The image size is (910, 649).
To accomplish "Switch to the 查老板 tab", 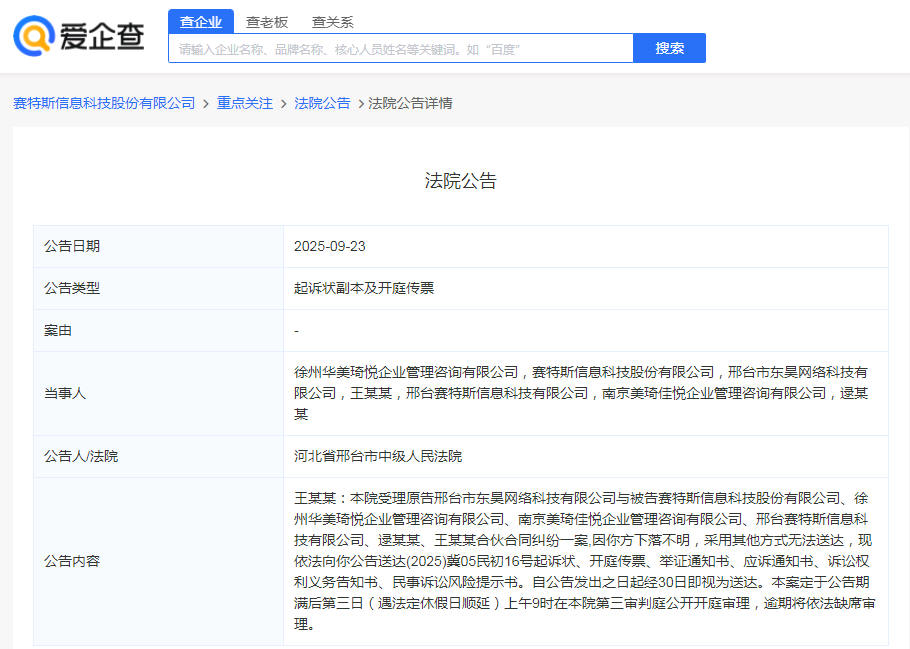I will coord(267,22).
